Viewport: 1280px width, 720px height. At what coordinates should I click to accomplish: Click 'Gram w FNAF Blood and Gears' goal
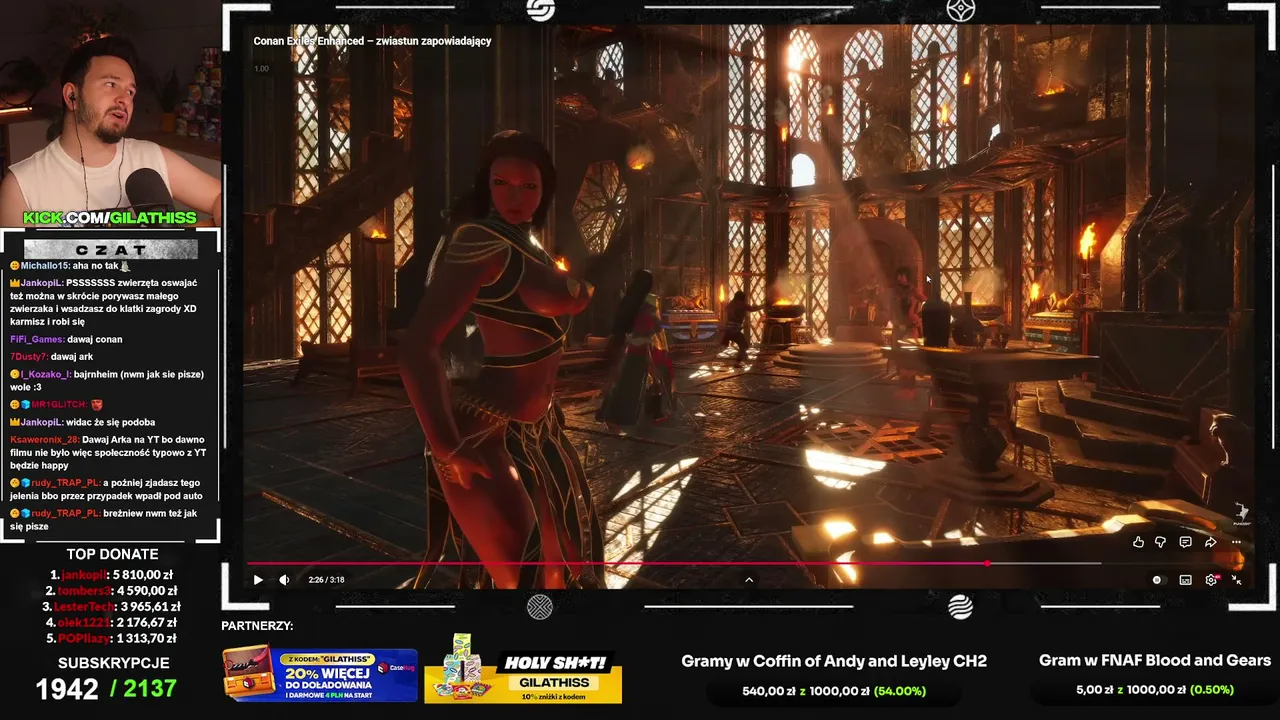pos(1155,660)
